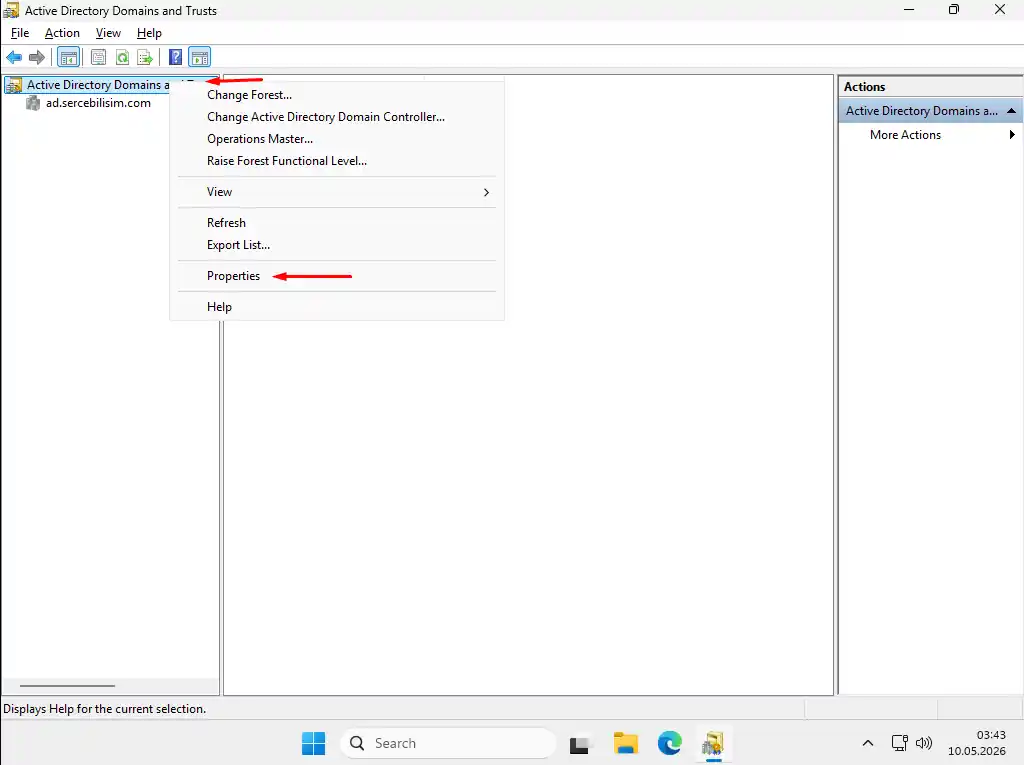
Task: Click Active Directory Domains tree root icon
Action: 14,85
